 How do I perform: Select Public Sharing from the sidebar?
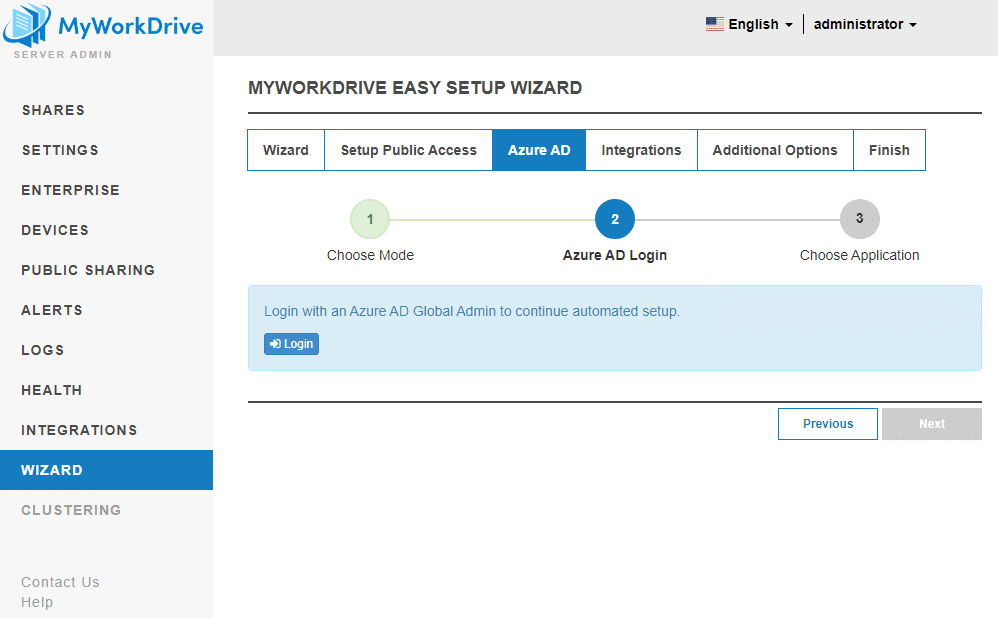87,270
